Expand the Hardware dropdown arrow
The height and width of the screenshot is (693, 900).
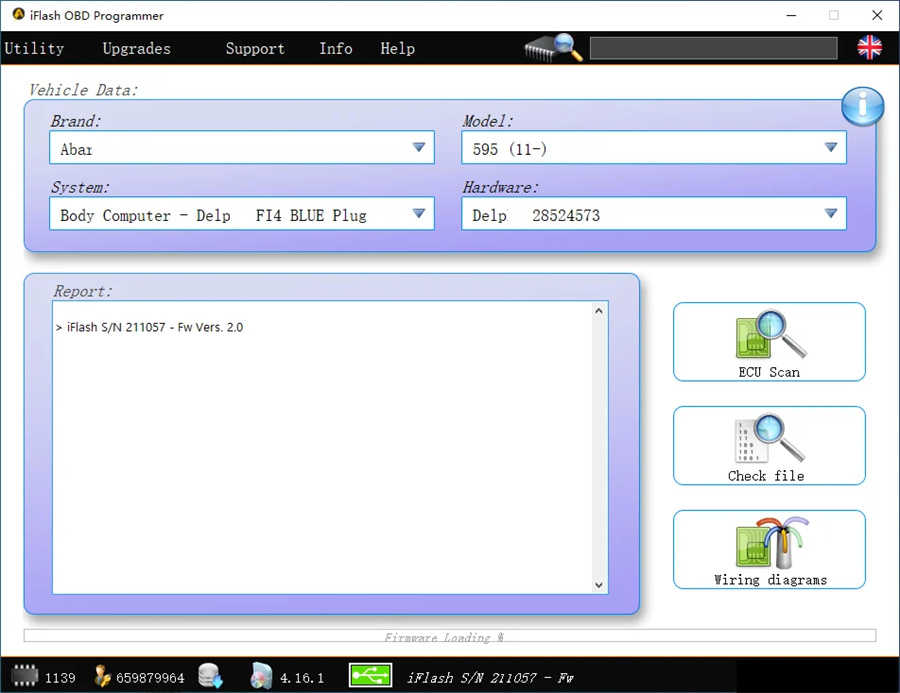tap(831, 214)
